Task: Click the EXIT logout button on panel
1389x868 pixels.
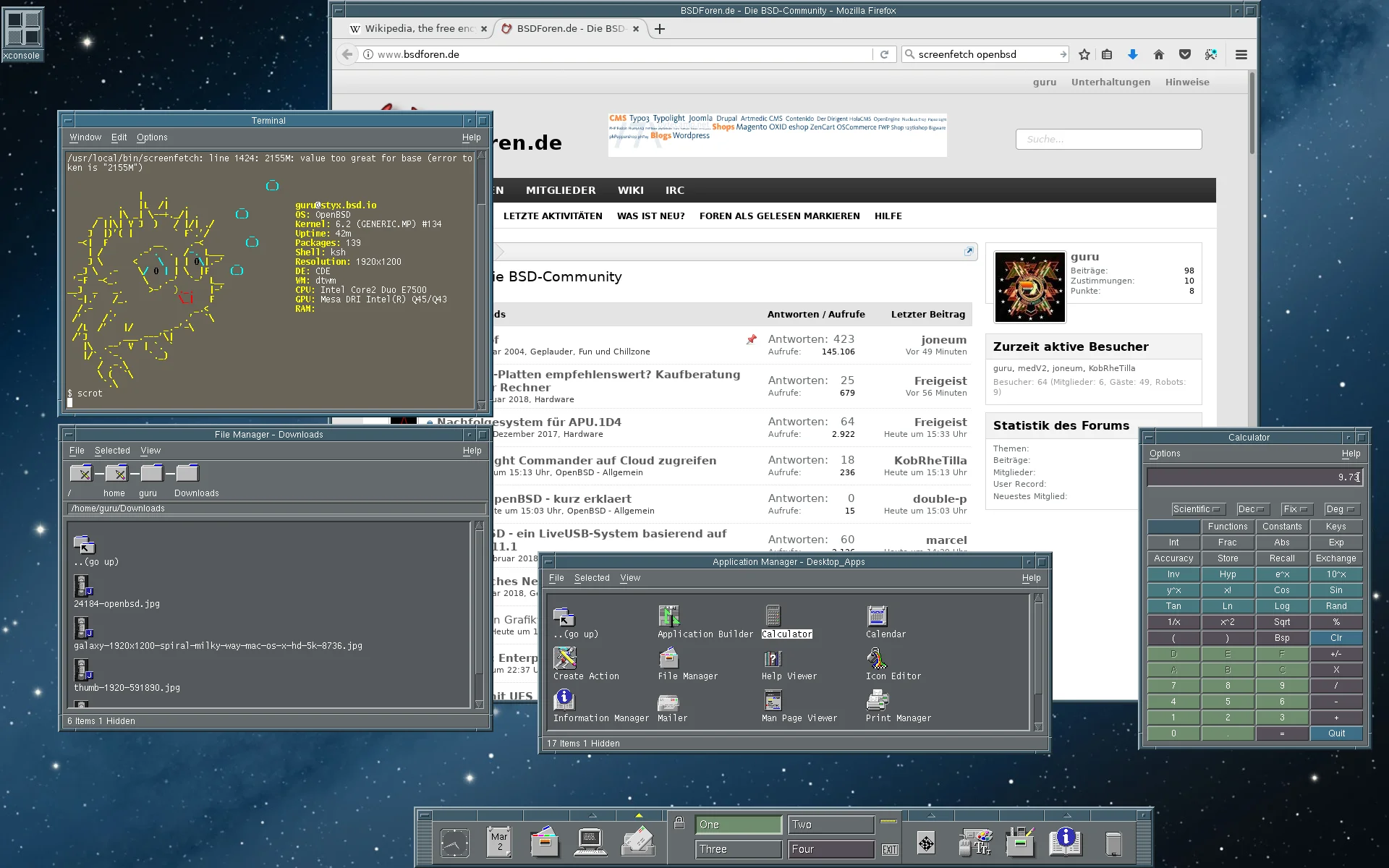Action: [x=890, y=850]
